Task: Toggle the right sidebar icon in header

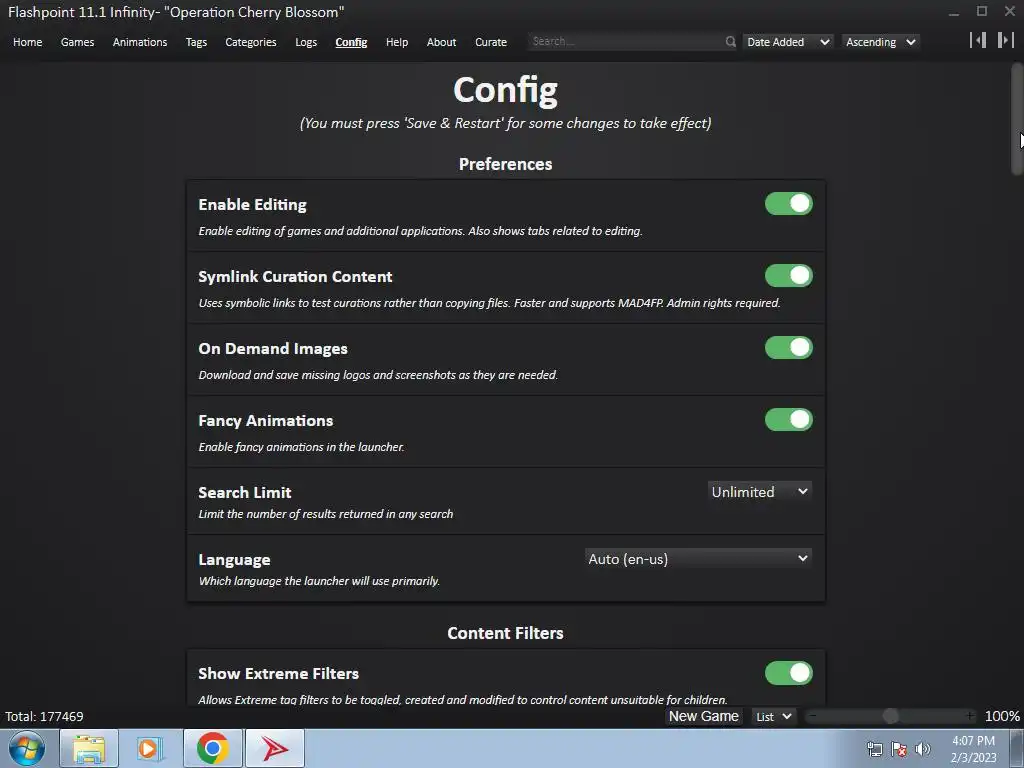Action: tap(1005, 40)
